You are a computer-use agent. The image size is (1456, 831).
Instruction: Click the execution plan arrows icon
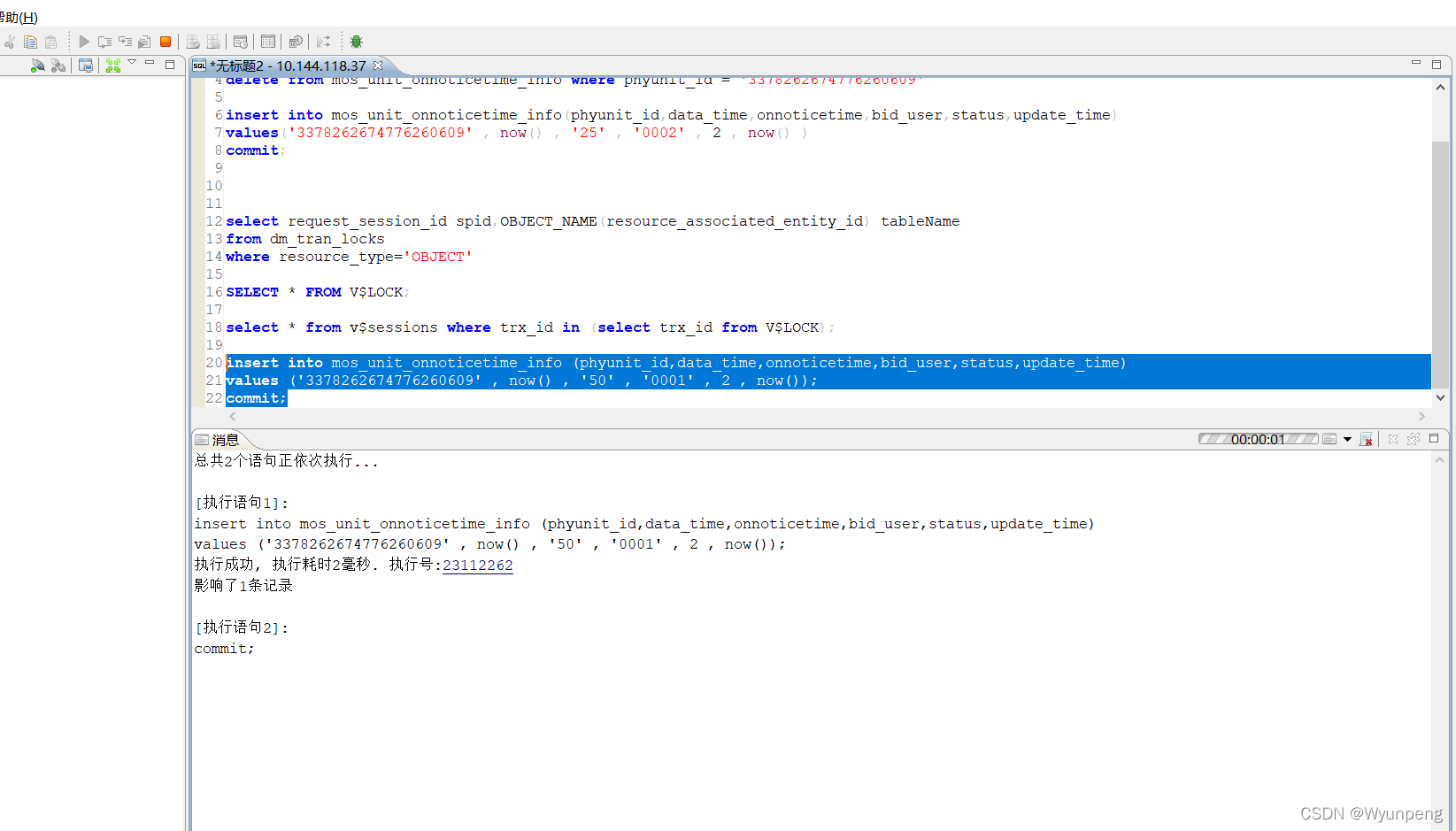pyautogui.click(x=323, y=42)
